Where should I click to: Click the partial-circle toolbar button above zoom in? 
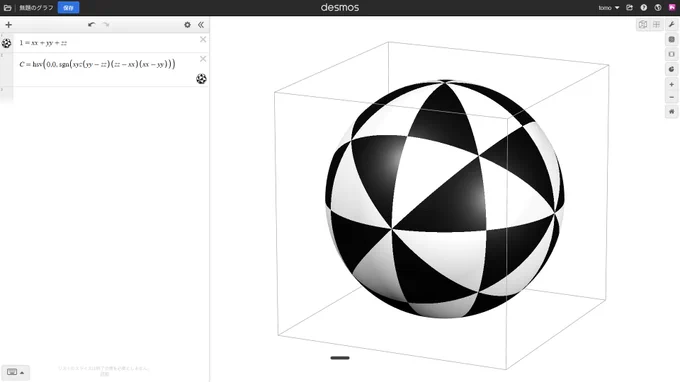click(672, 69)
